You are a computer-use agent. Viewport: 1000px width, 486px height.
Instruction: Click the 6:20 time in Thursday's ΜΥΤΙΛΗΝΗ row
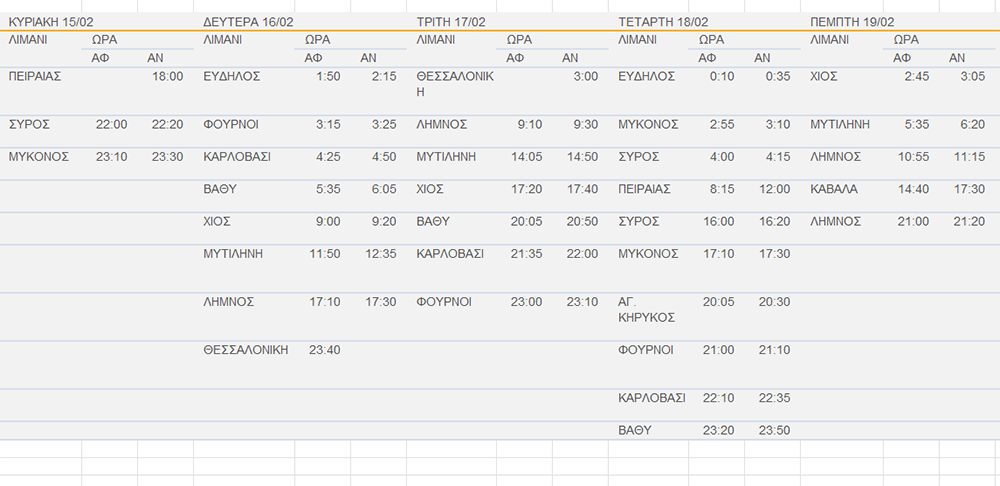[970, 125]
